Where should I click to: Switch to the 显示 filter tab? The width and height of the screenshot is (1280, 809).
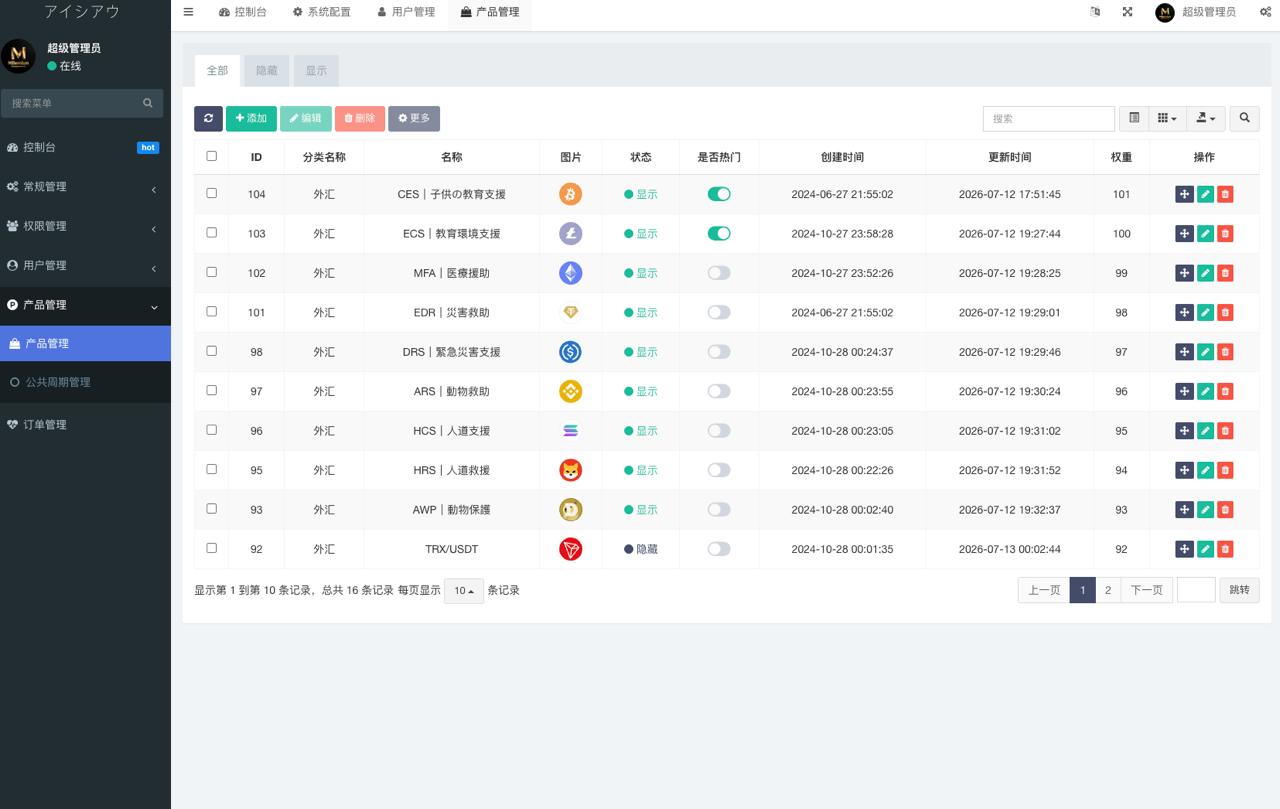[316, 71]
